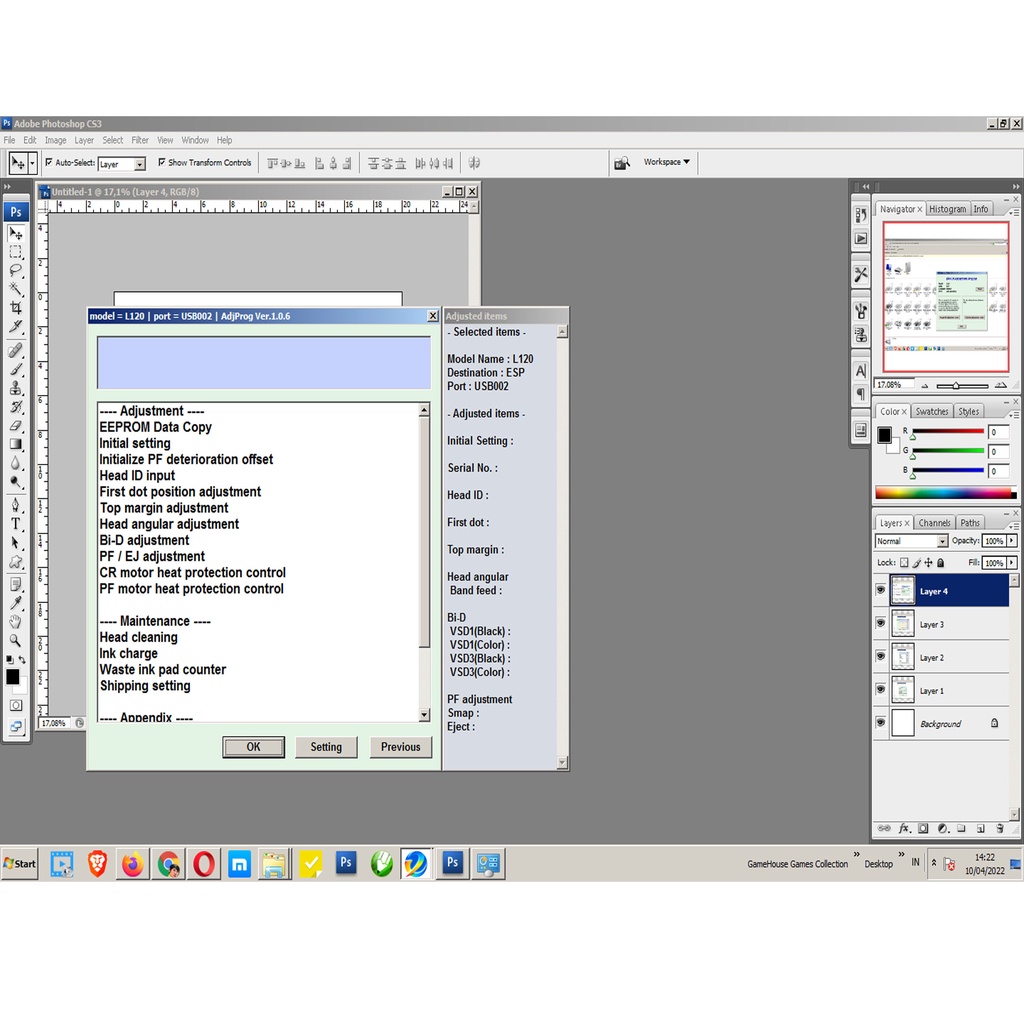Image resolution: width=1024 pixels, height=1024 pixels.
Task: Click the Setting button in AdjProg
Action: tap(326, 747)
